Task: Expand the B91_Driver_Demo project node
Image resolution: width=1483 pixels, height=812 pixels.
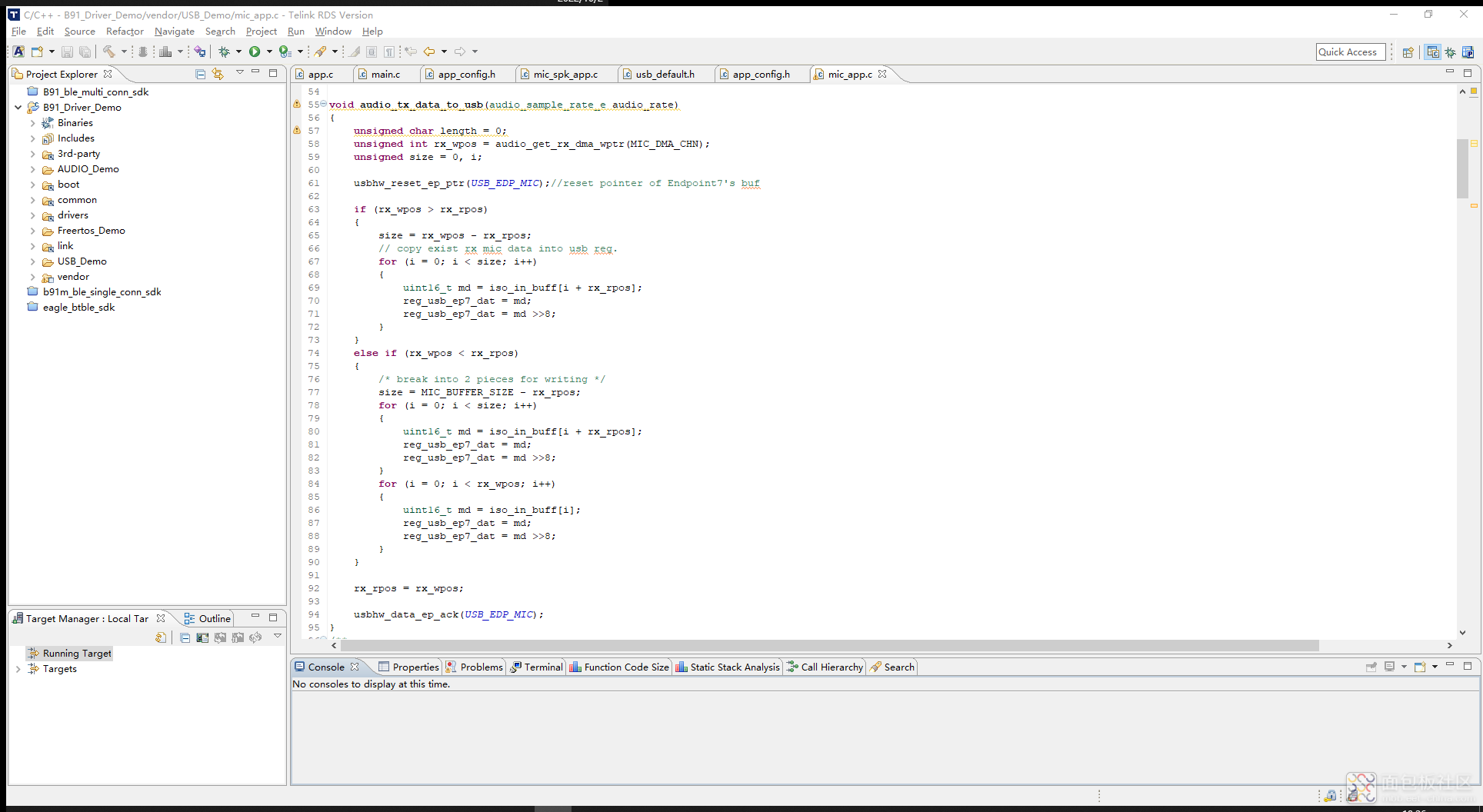Action: coord(18,108)
